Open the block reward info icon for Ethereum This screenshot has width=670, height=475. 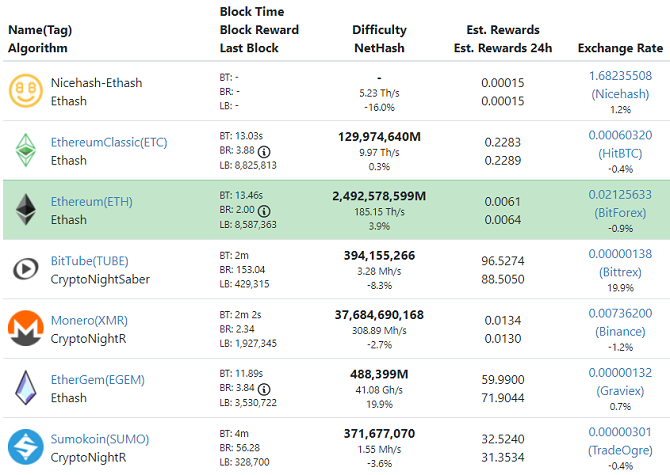point(264,211)
